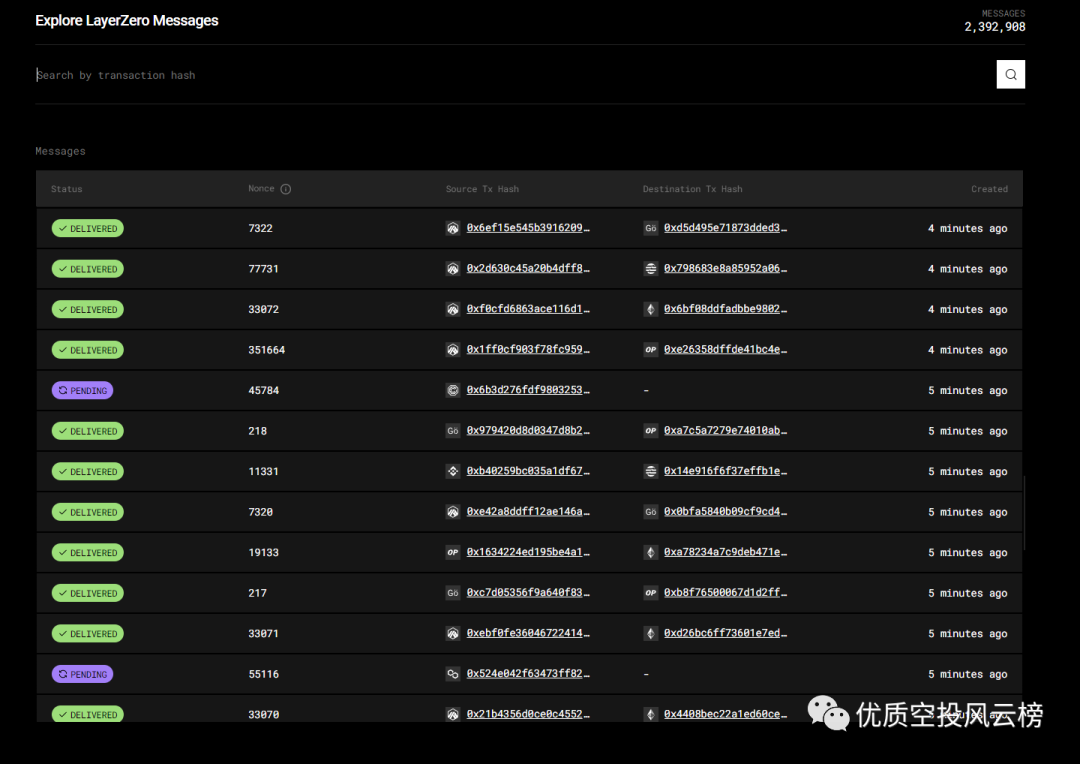Screen dimensions: 1080x764
Task: Click Ethereum destination icon in nonce 33072 row
Action: 650,309
